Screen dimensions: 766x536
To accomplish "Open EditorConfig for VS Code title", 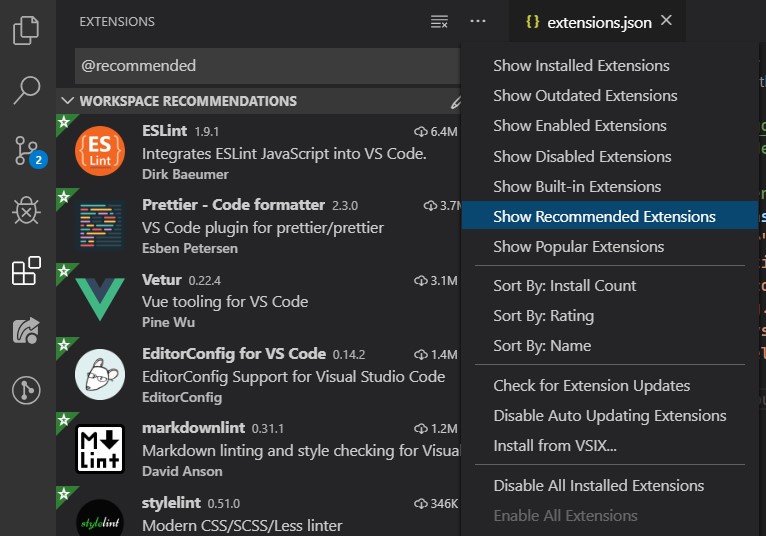I will pos(234,354).
